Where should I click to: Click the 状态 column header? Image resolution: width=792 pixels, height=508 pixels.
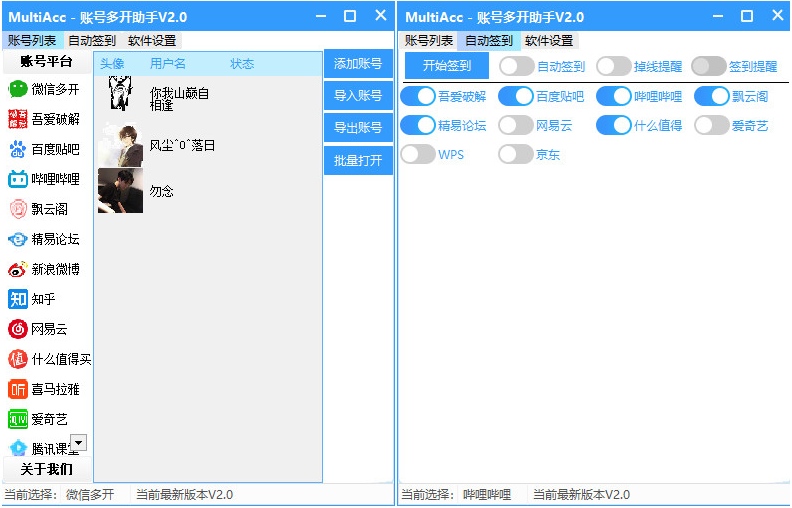click(x=242, y=64)
